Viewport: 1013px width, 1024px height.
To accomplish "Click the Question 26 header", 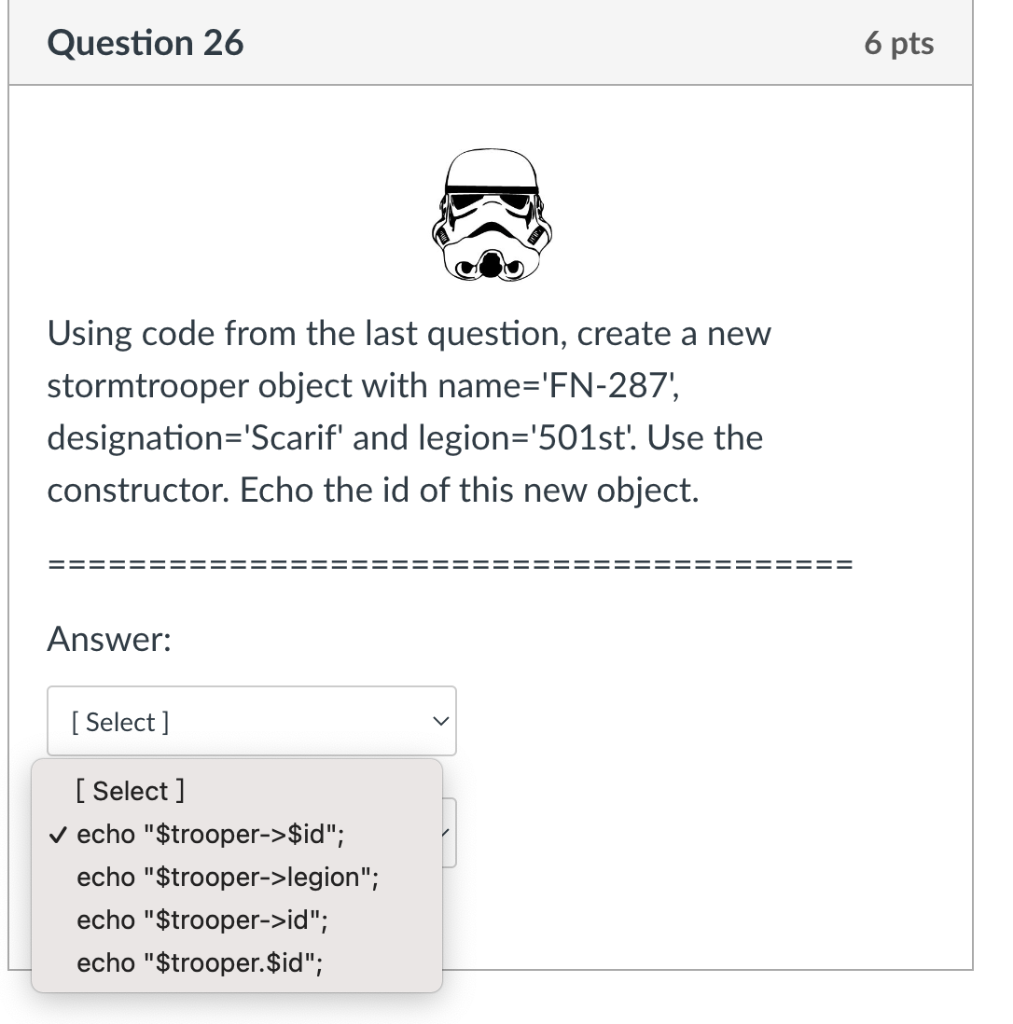I will [145, 42].
